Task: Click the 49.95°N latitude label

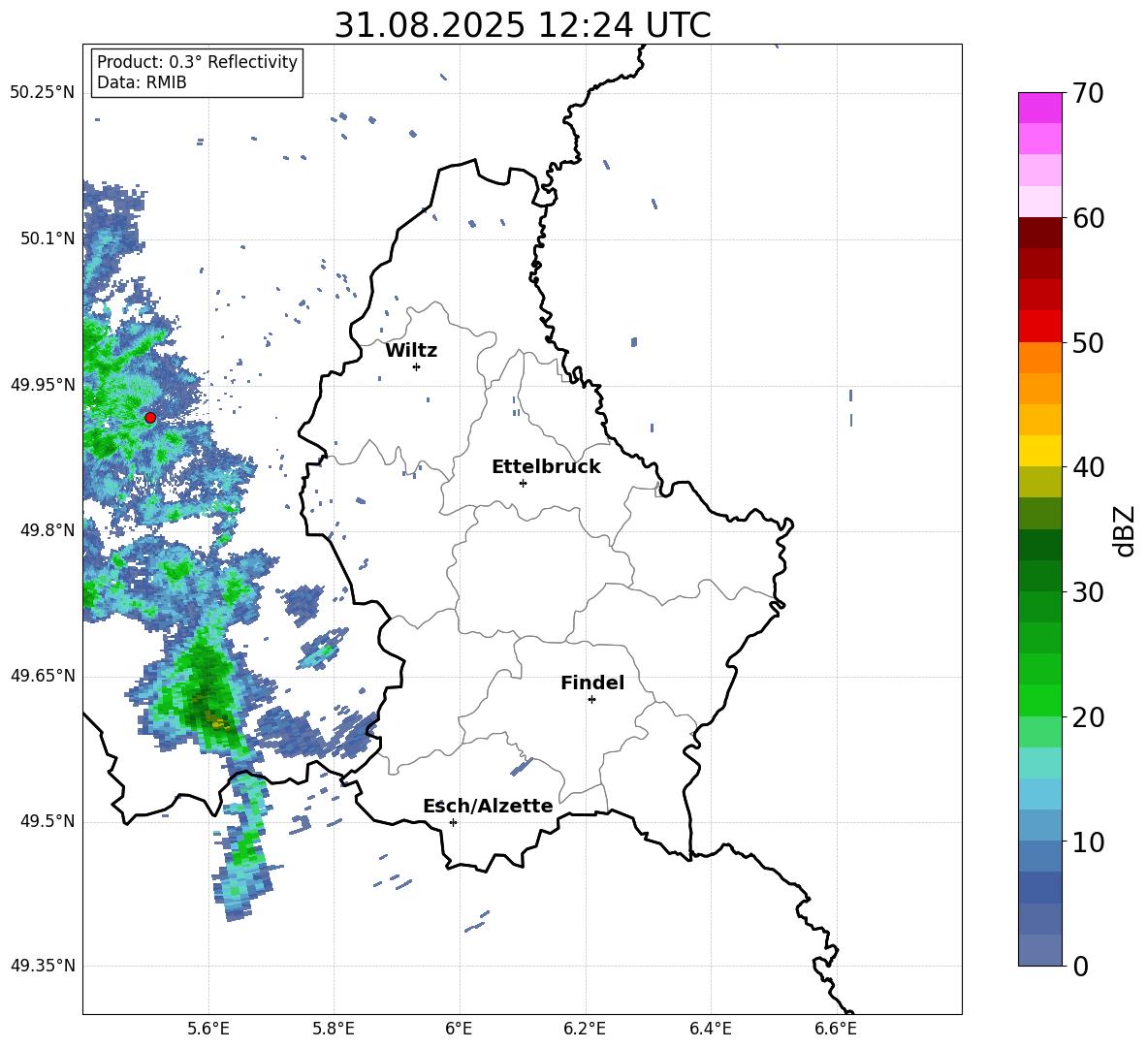Action: (43, 385)
